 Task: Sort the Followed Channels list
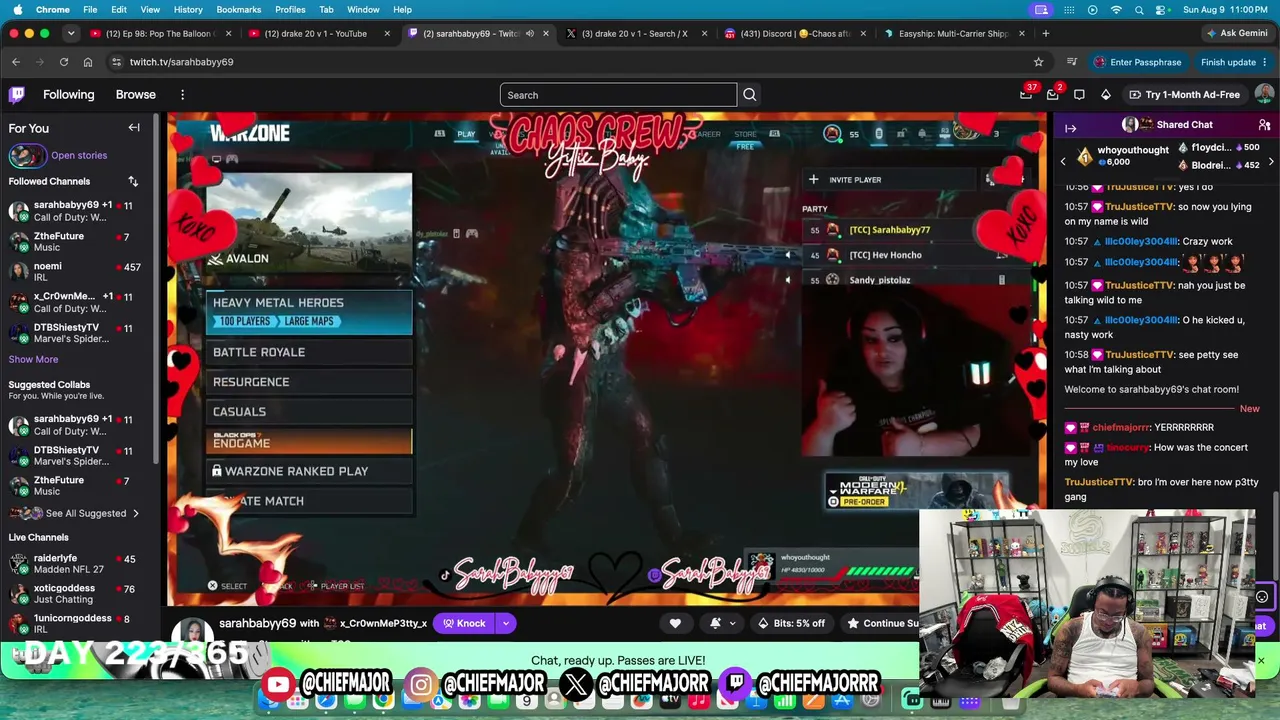pyautogui.click(x=133, y=182)
